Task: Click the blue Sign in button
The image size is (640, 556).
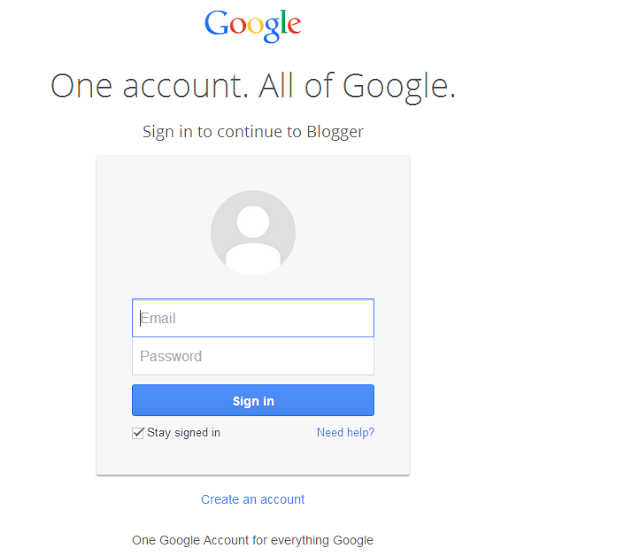Action: [x=253, y=400]
